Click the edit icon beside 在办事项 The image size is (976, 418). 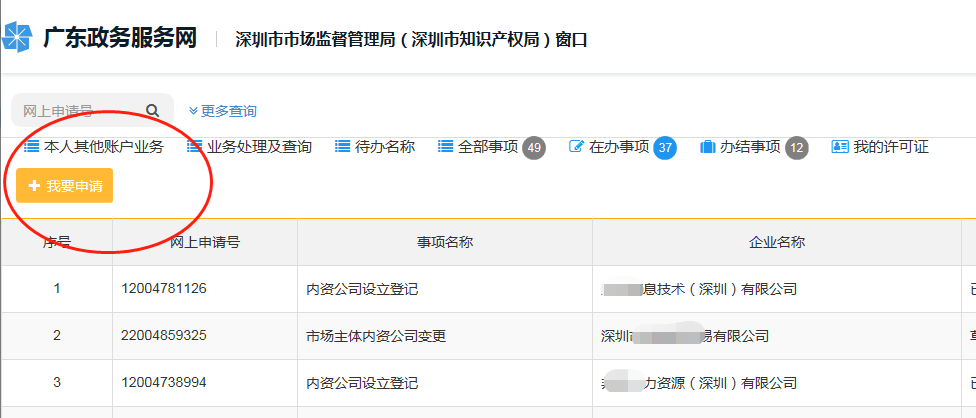tap(577, 147)
